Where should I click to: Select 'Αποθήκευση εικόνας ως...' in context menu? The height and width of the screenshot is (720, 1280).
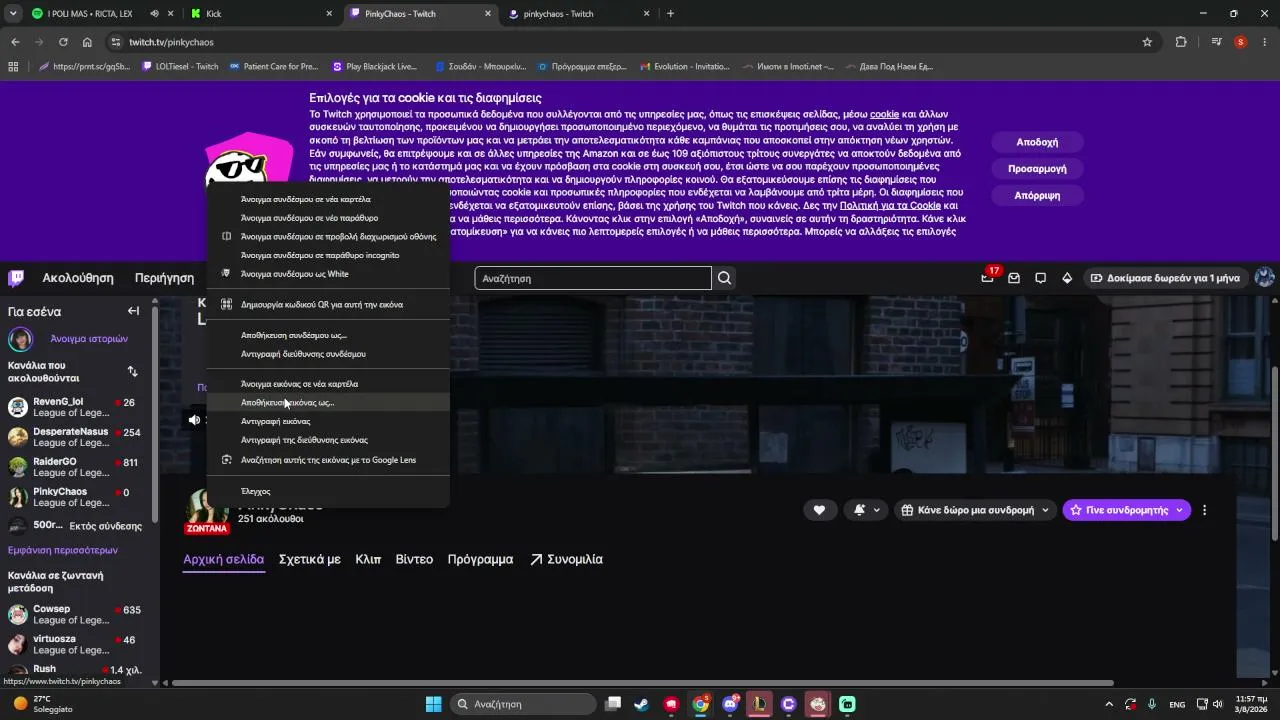[x=328, y=402]
